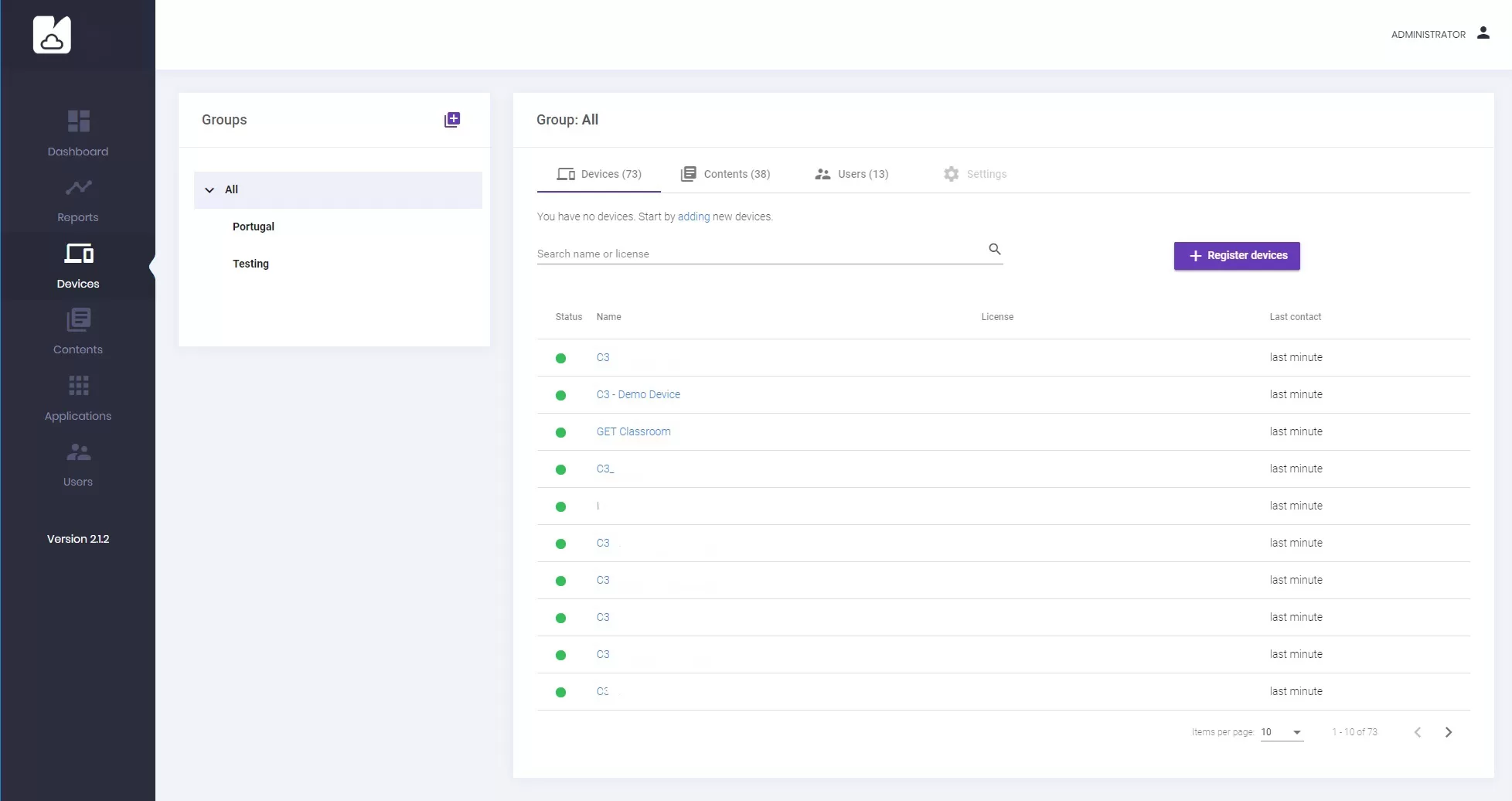This screenshot has width=1512, height=801.
Task: Select the Devices sidebar icon
Action: (x=78, y=253)
